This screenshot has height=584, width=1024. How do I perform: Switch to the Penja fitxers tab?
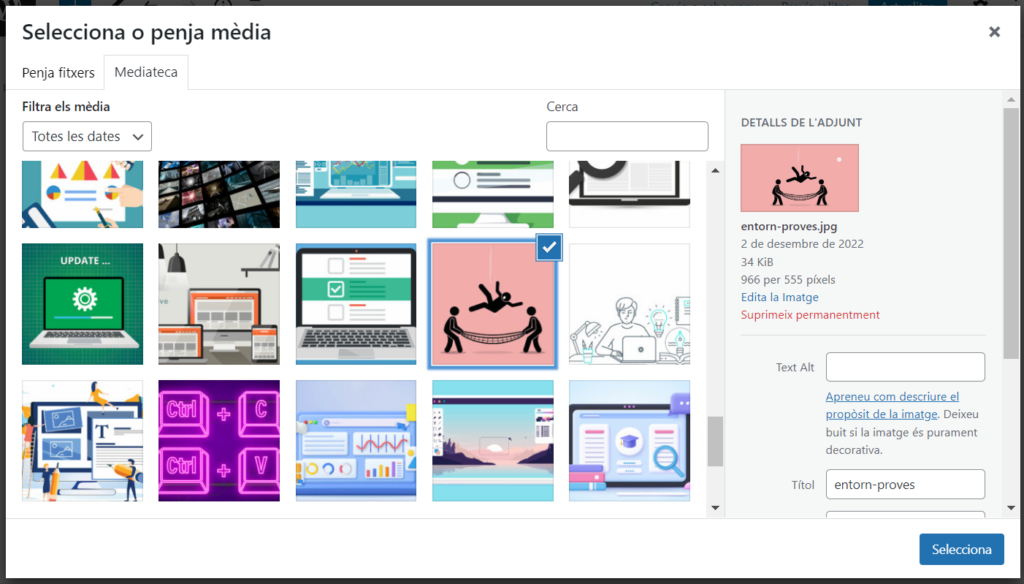(x=58, y=73)
